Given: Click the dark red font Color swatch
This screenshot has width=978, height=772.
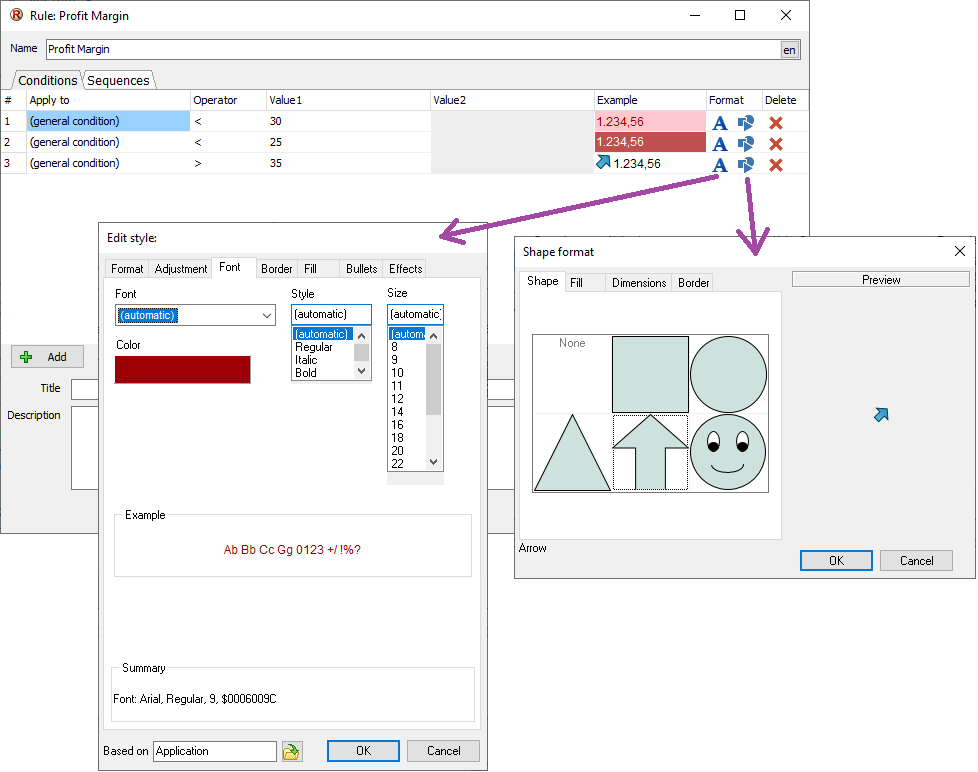Looking at the screenshot, I should click(183, 370).
